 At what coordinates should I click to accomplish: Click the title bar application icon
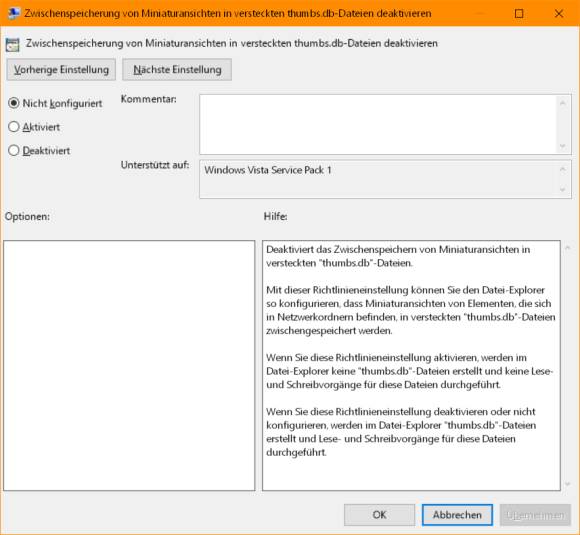(x=13, y=13)
